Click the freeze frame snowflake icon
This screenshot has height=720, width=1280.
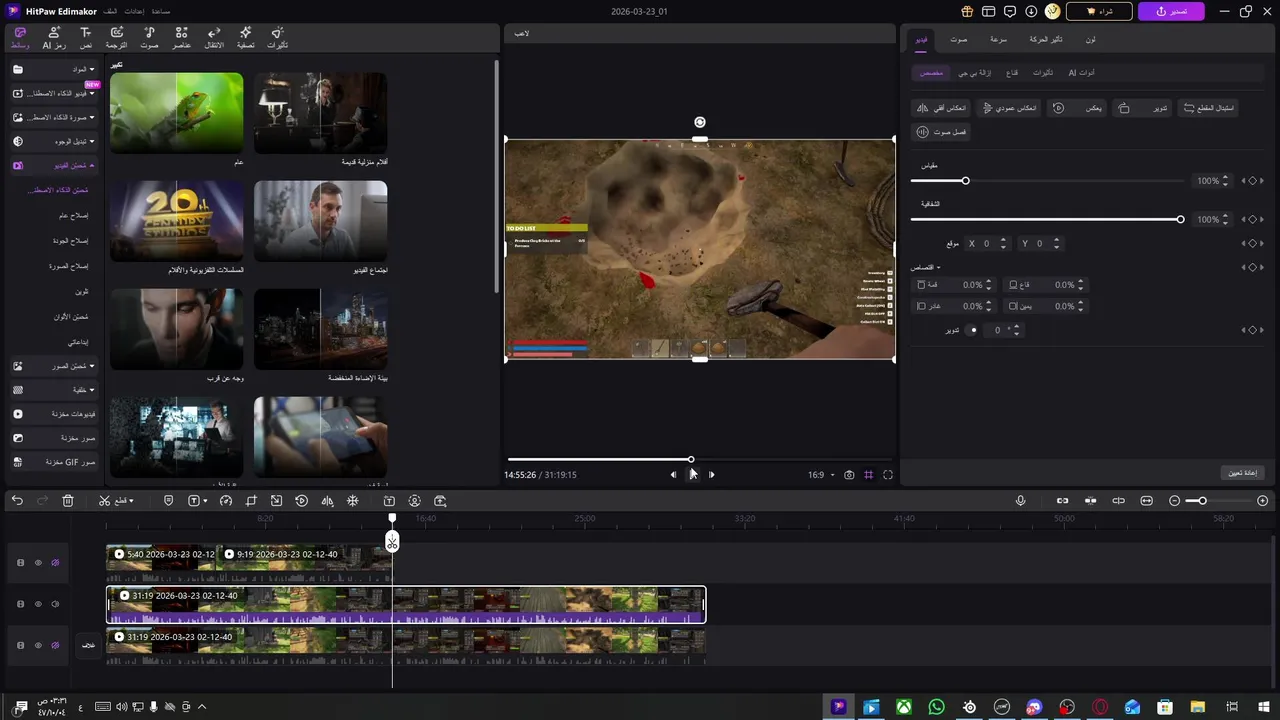(352, 501)
